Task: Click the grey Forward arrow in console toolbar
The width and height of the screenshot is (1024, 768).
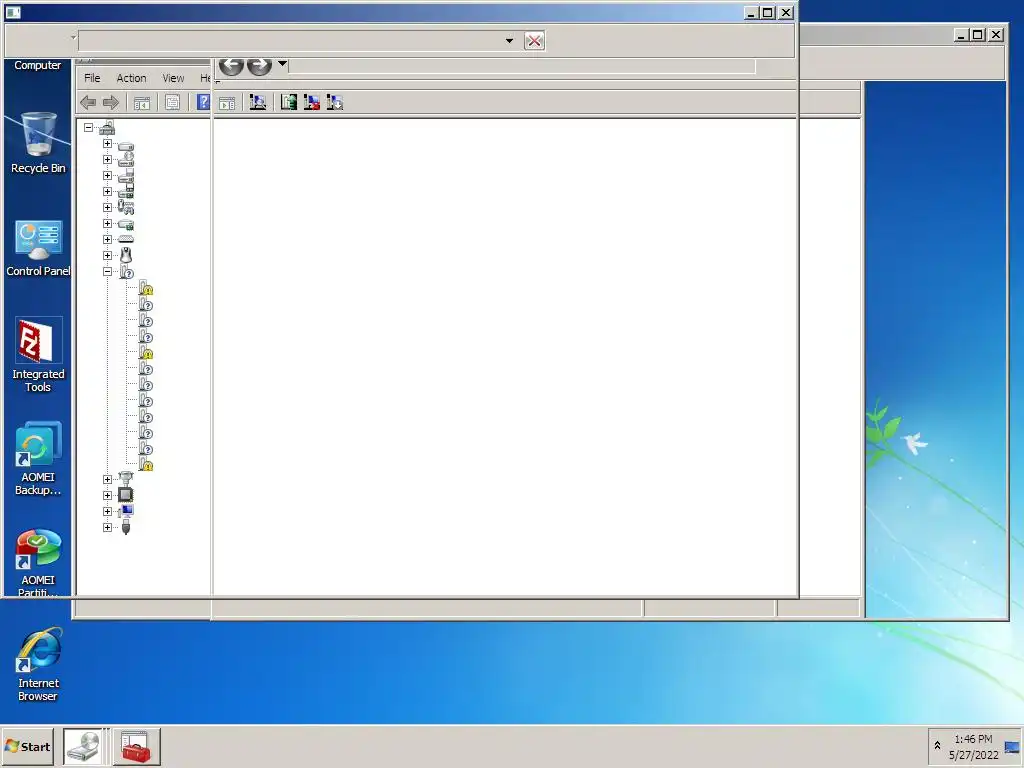Action: point(111,103)
